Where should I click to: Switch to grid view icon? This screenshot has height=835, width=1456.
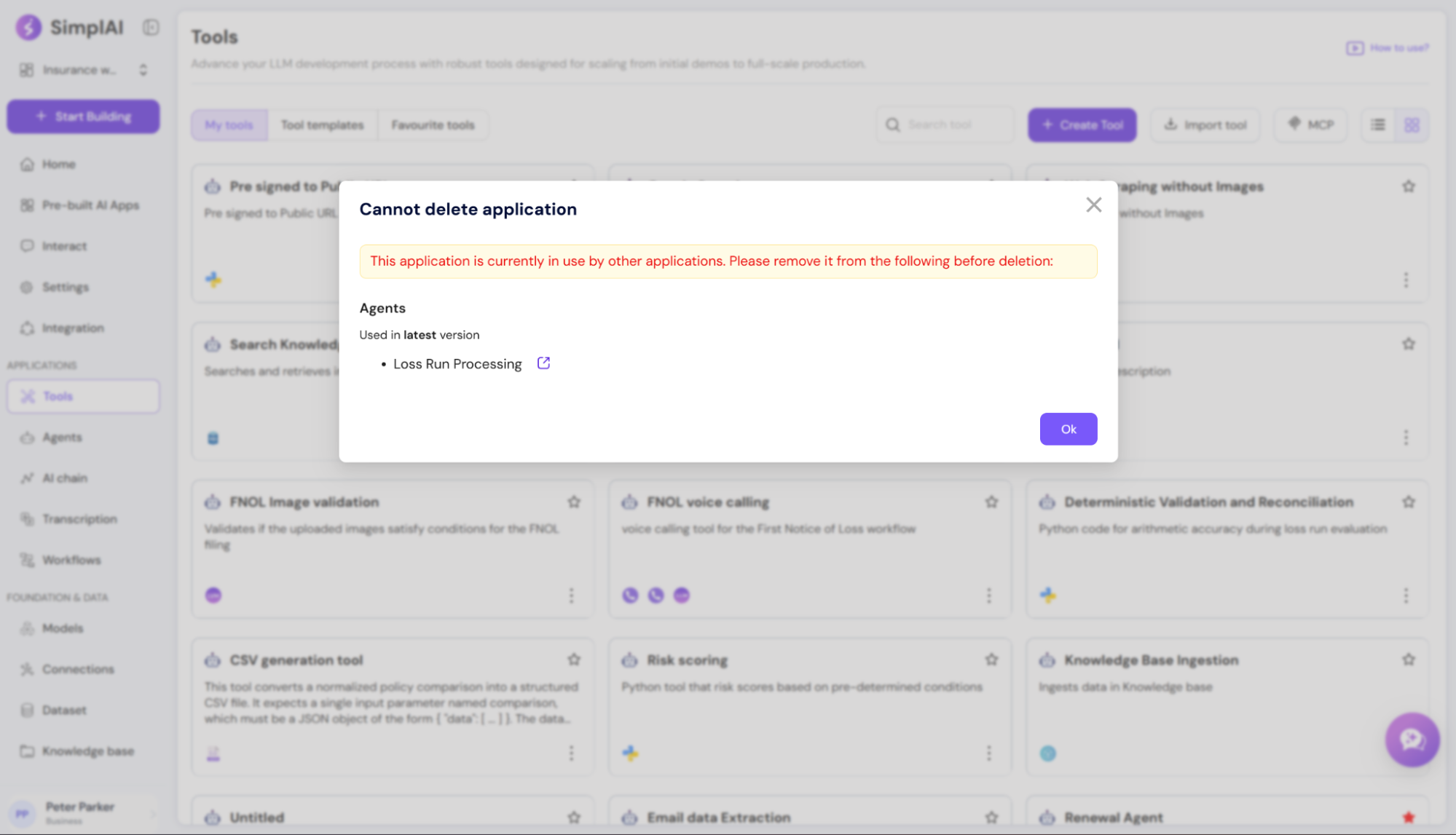1412,125
